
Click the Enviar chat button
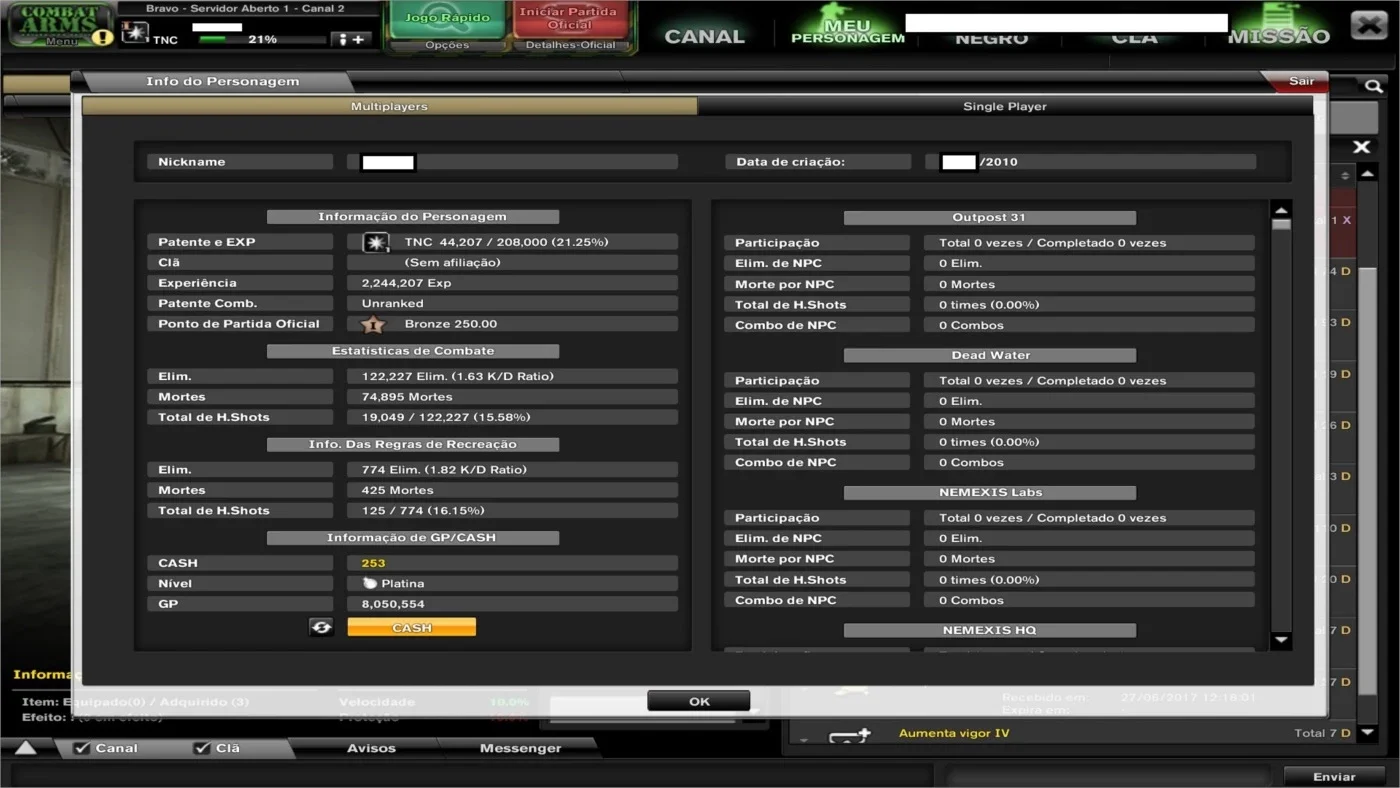point(1334,776)
